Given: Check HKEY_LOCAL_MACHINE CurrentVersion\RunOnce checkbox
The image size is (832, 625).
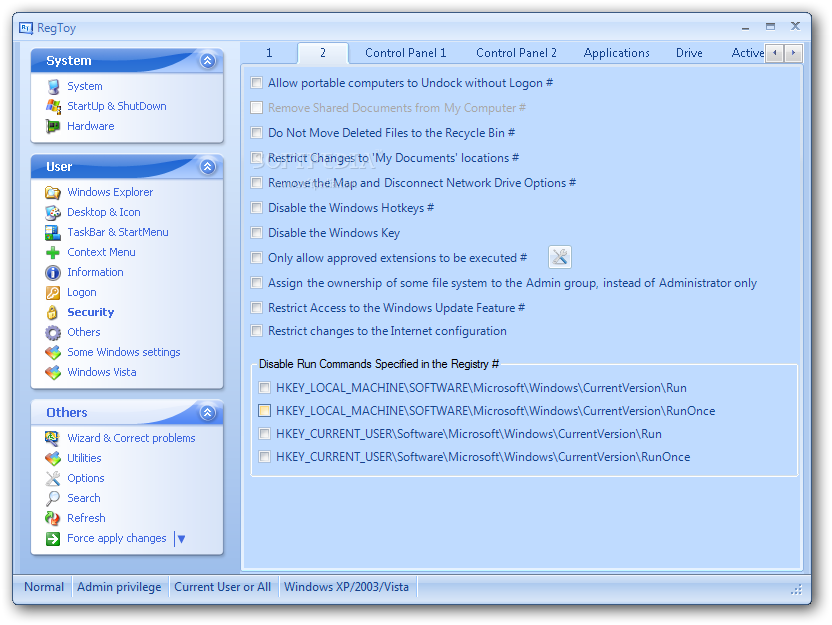Looking at the screenshot, I should (264, 411).
